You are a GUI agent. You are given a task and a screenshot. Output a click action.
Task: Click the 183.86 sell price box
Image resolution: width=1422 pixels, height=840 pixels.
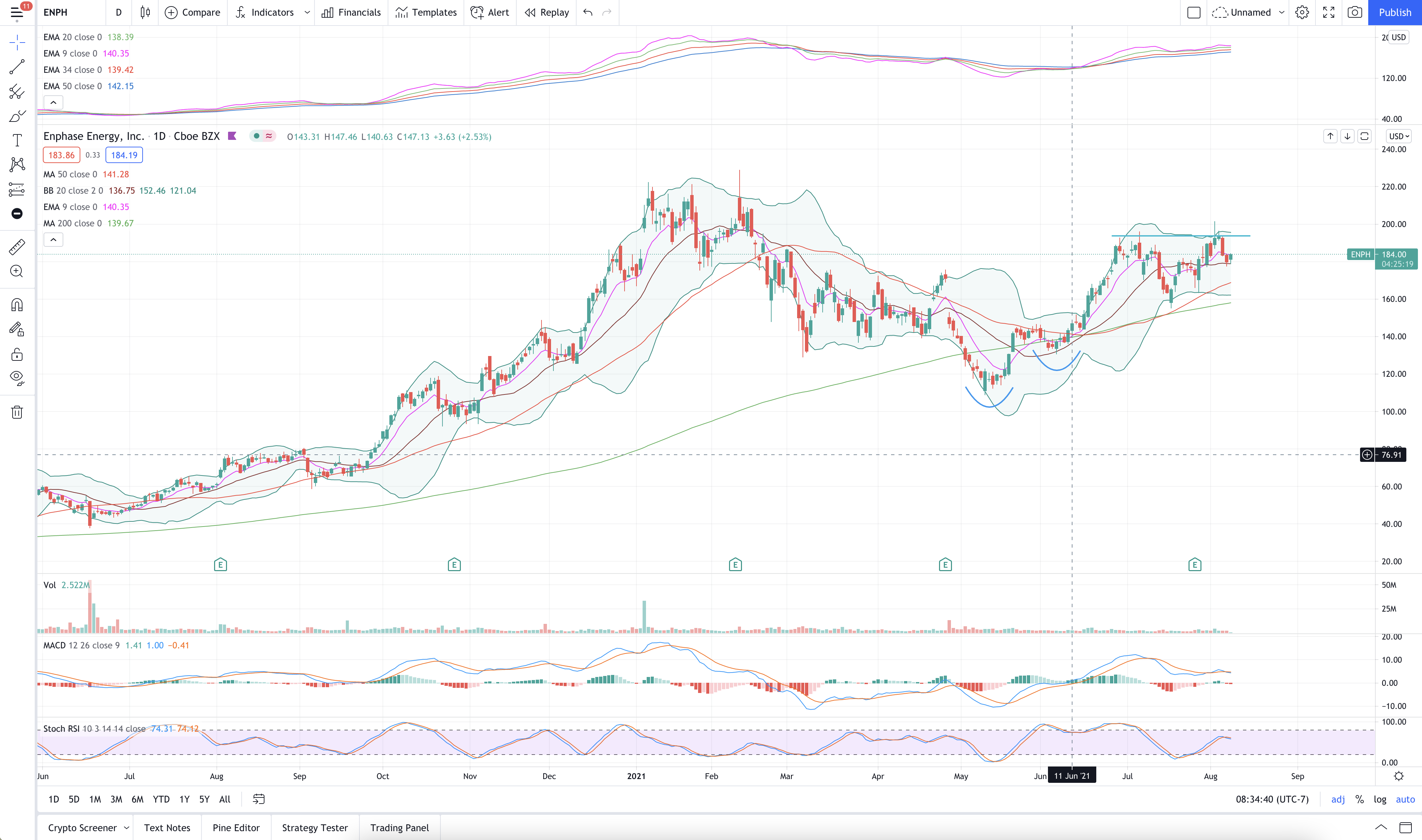coord(61,155)
